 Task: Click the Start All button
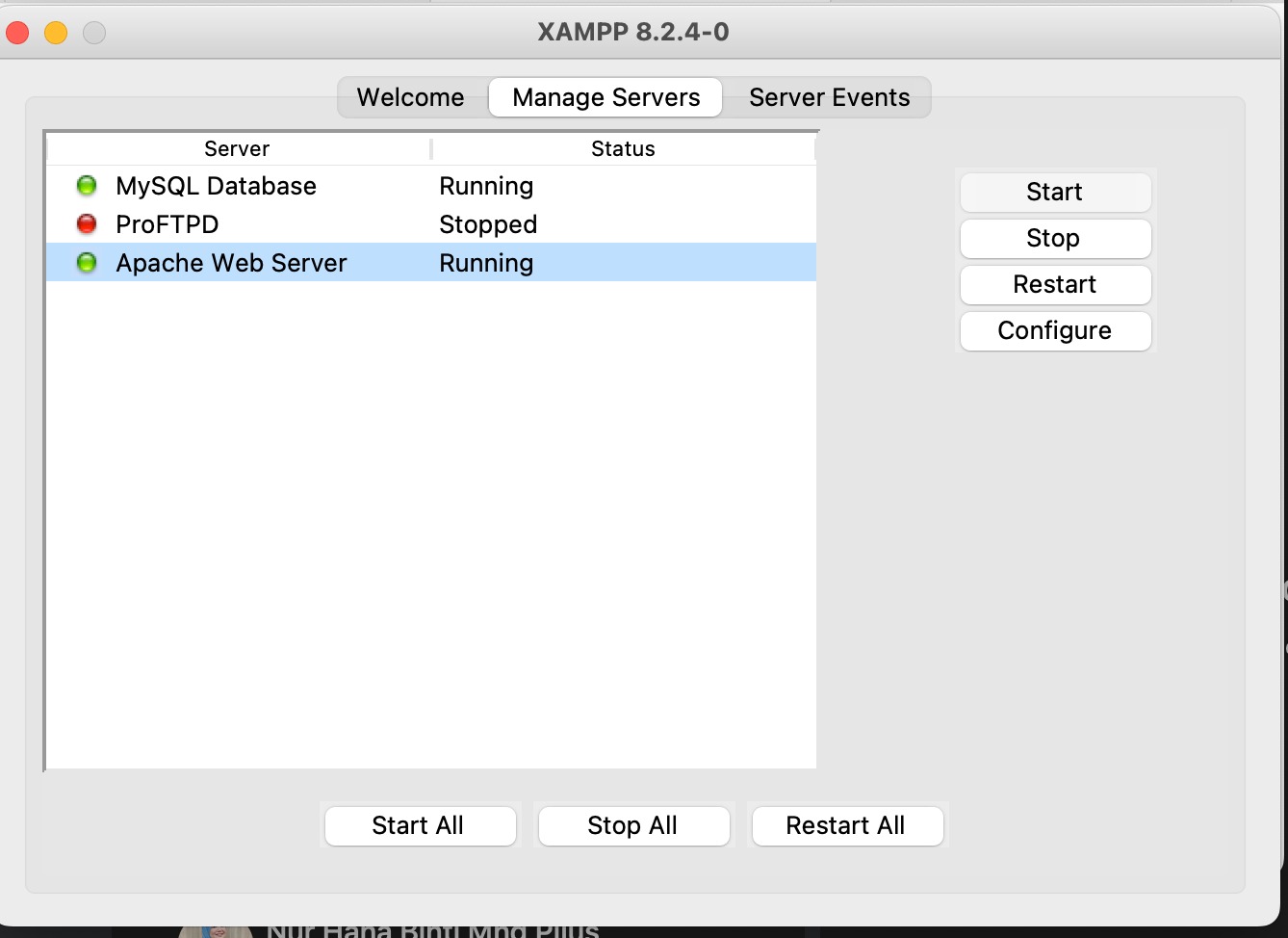pos(419,825)
